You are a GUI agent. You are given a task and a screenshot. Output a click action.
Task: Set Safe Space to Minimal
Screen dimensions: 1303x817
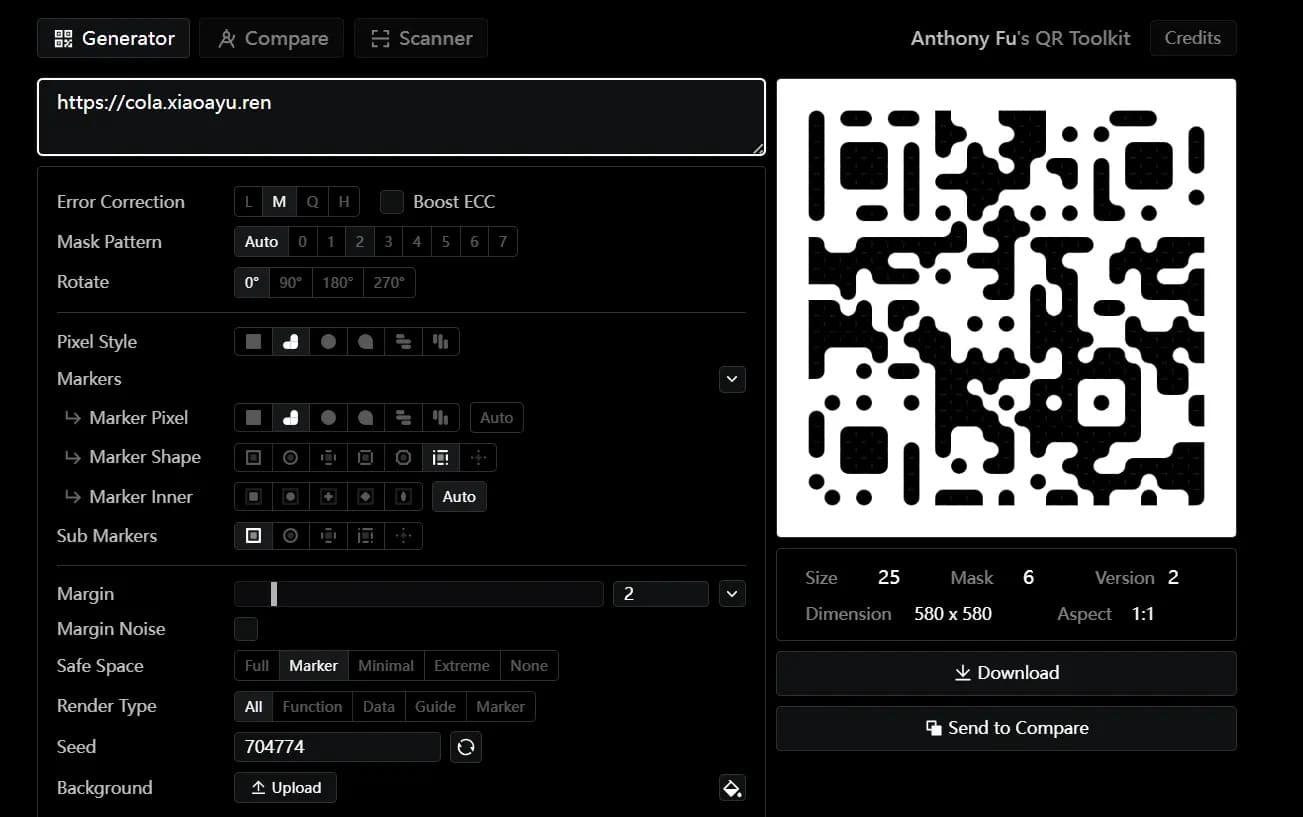pos(386,666)
